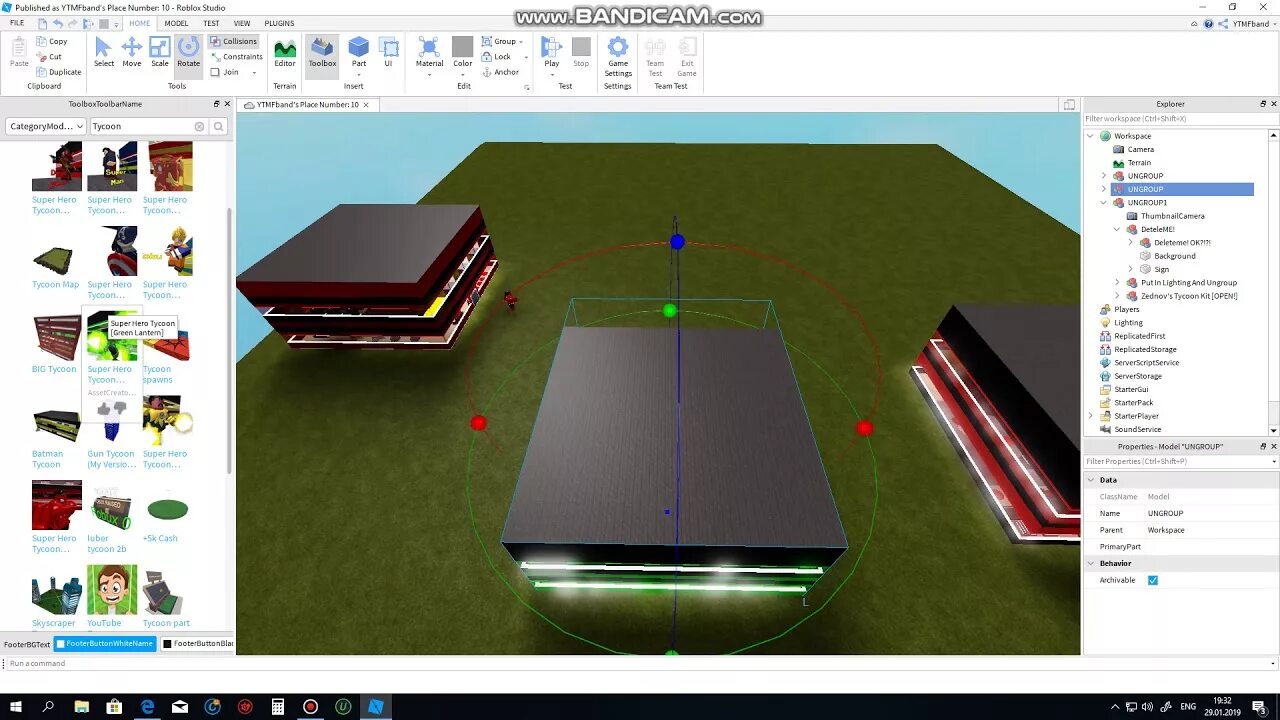Open the Windows Start menu

tap(16, 707)
